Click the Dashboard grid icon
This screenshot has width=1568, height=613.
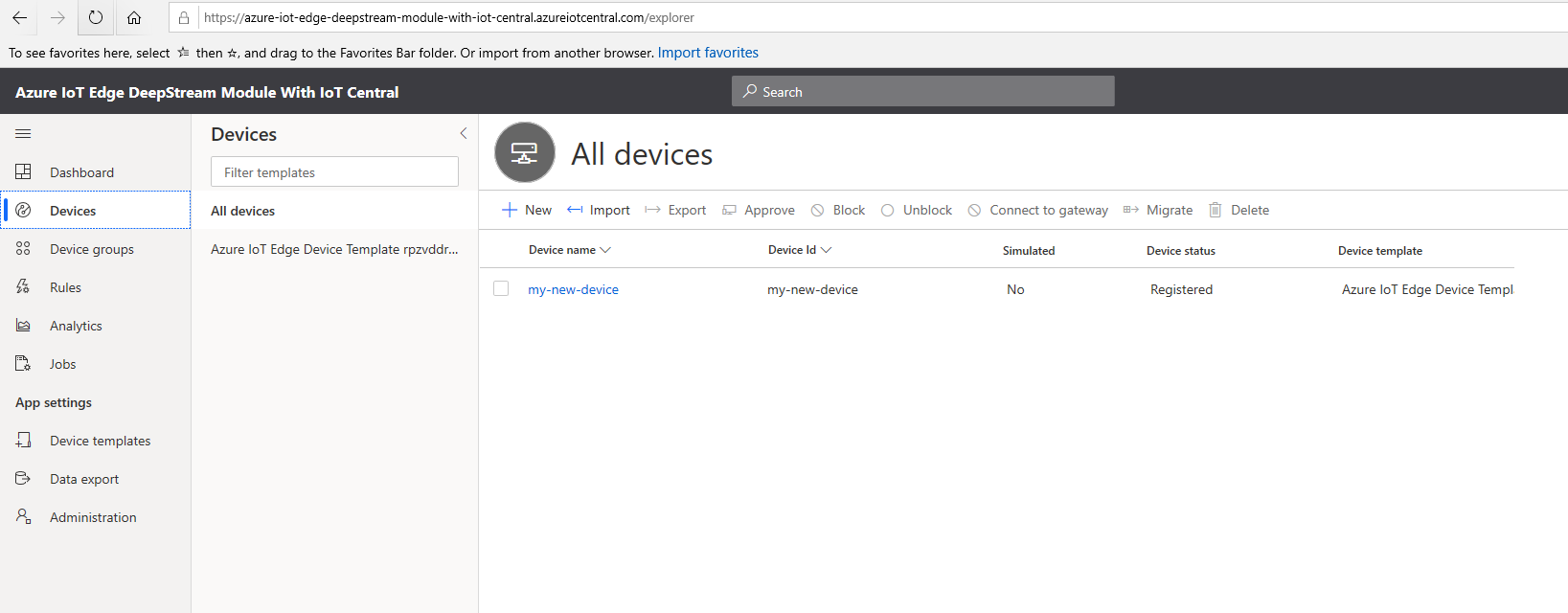pos(23,172)
